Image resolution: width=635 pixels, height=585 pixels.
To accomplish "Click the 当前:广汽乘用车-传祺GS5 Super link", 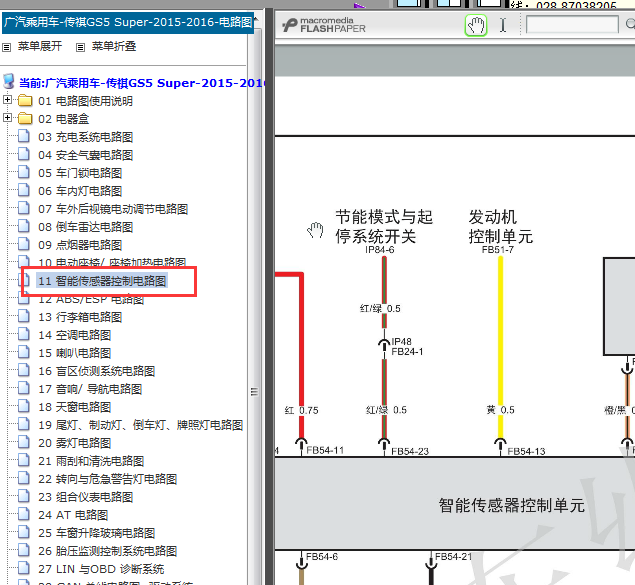I will pos(142,83).
